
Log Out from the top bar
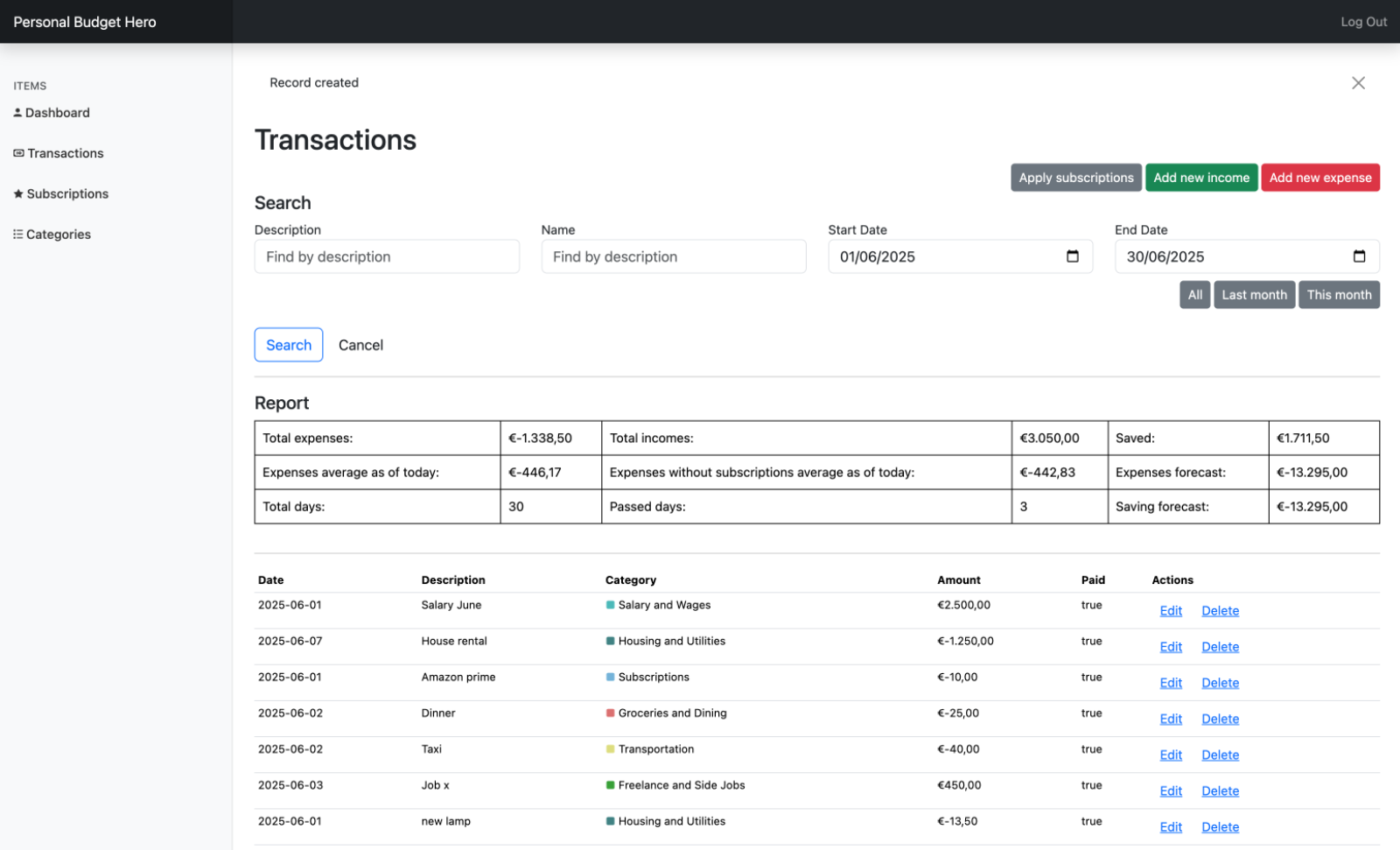(1362, 22)
